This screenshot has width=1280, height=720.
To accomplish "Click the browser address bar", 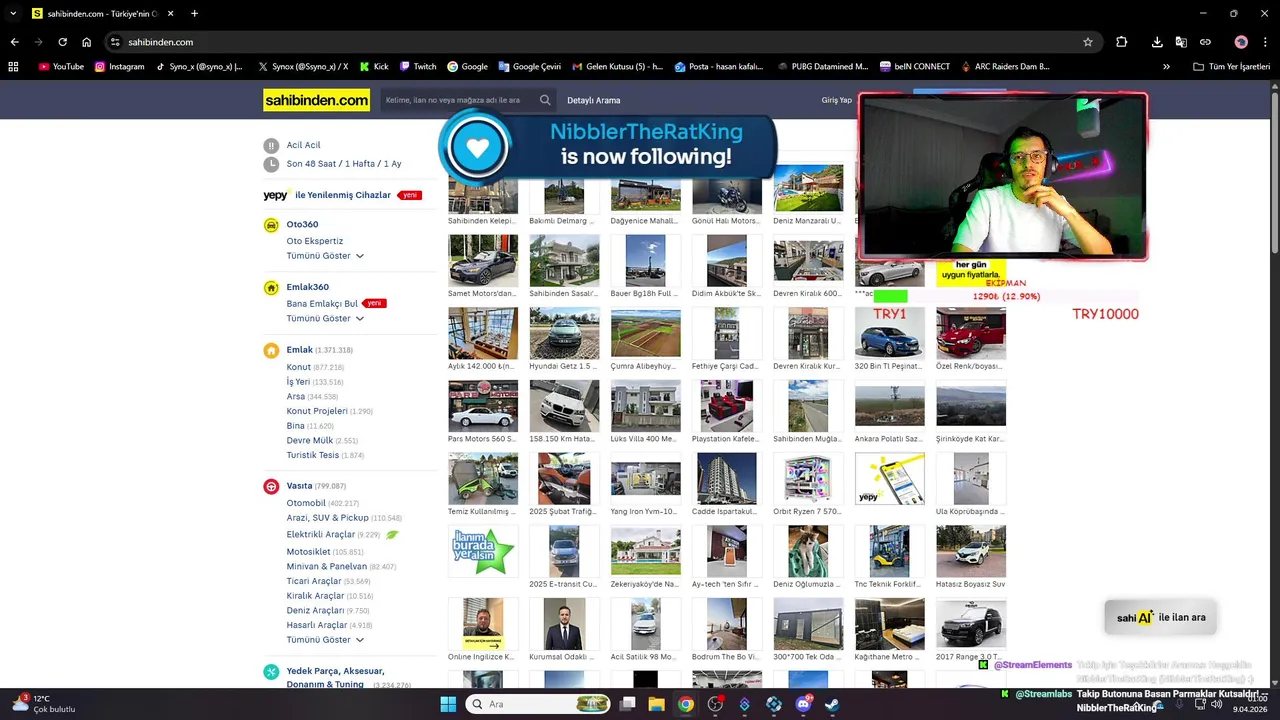I will pyautogui.click(x=600, y=42).
